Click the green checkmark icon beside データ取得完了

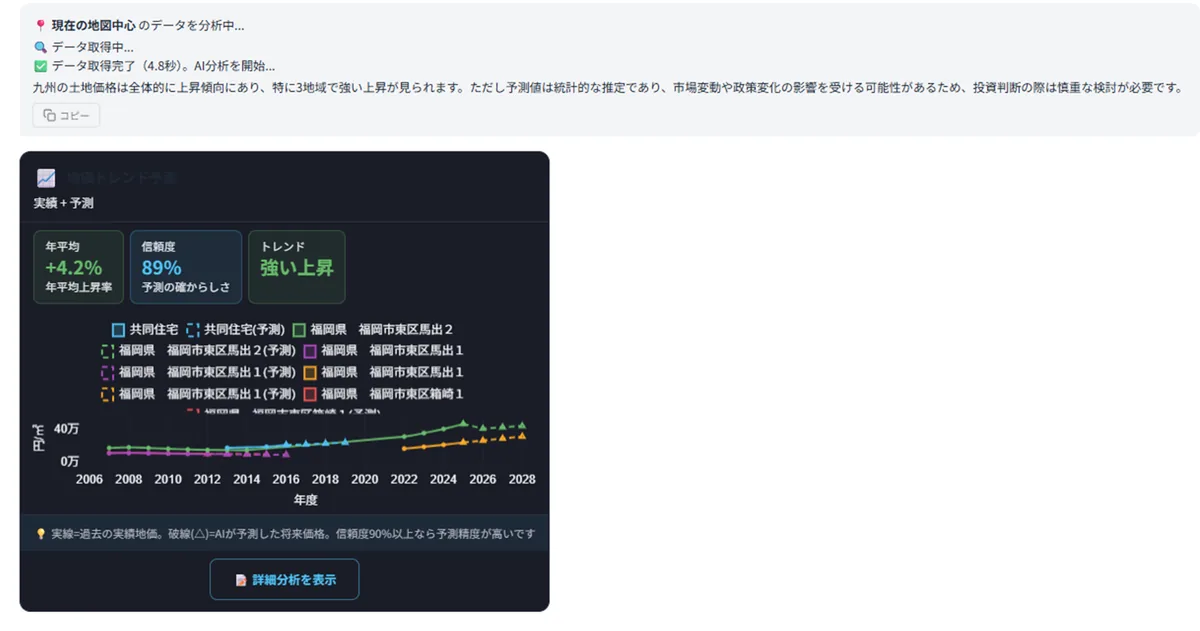point(40,67)
